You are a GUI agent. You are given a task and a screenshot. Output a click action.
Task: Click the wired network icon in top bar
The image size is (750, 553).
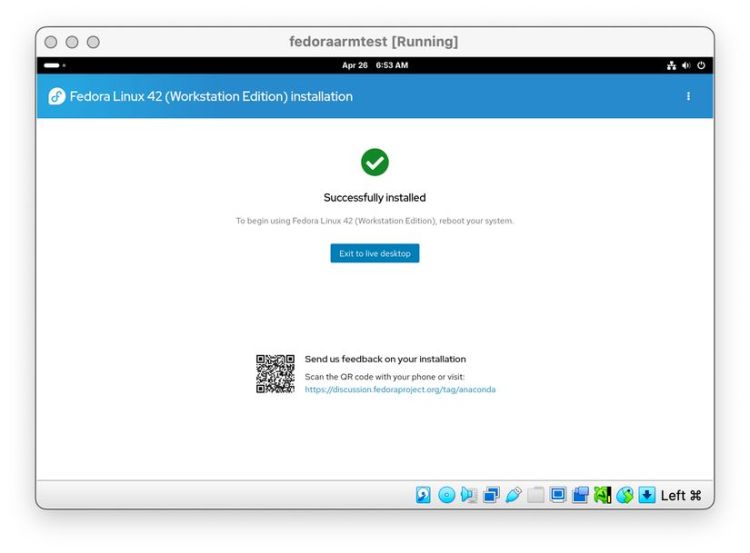[x=672, y=65]
